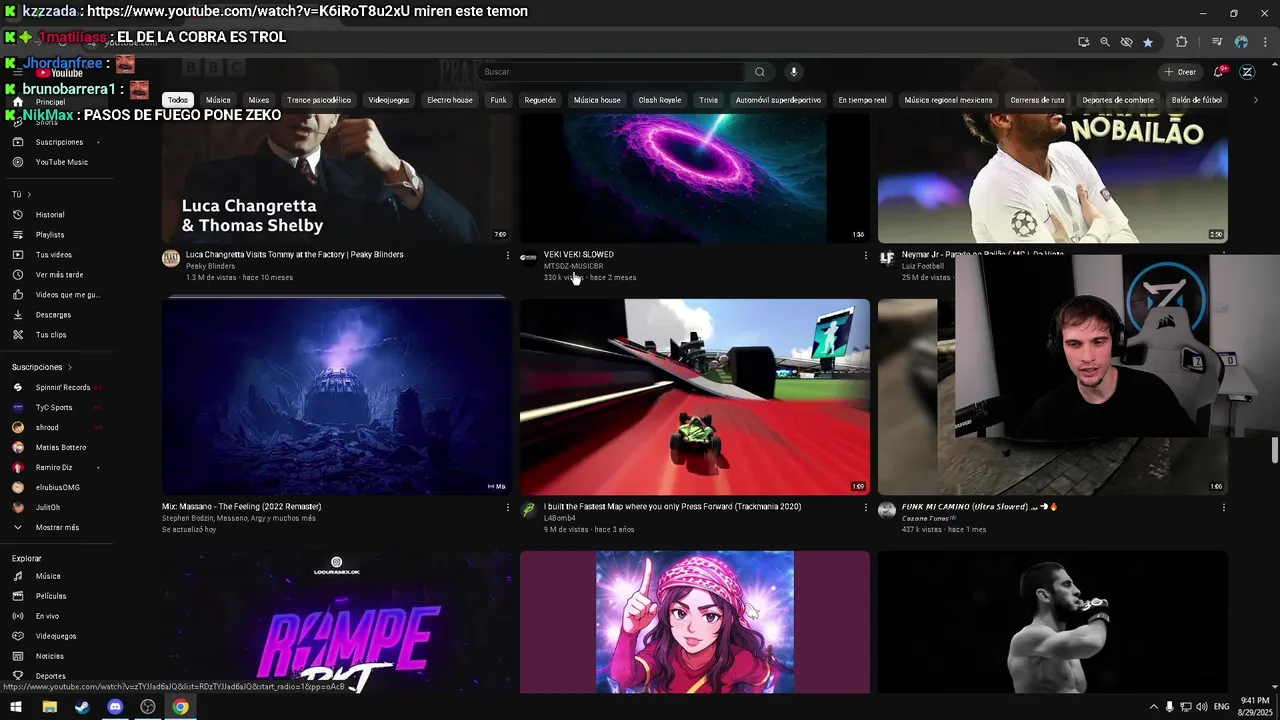Image resolution: width=1280 pixels, height=720 pixels.
Task: Open options for VEKI VEKI SLOWED video
Action: tap(866, 256)
